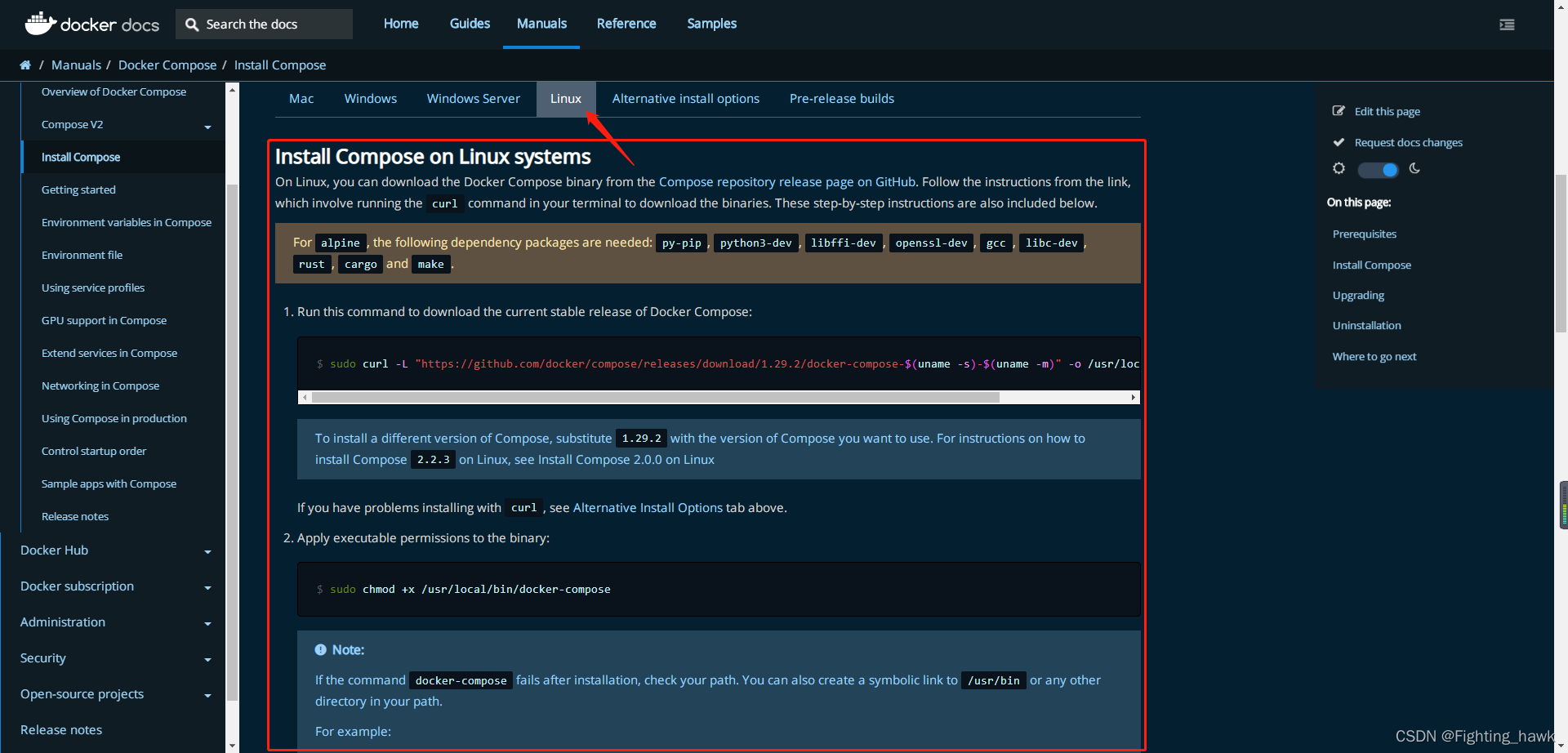The image size is (1568, 753).
Task: Click the search magnifier icon
Action: tap(192, 25)
